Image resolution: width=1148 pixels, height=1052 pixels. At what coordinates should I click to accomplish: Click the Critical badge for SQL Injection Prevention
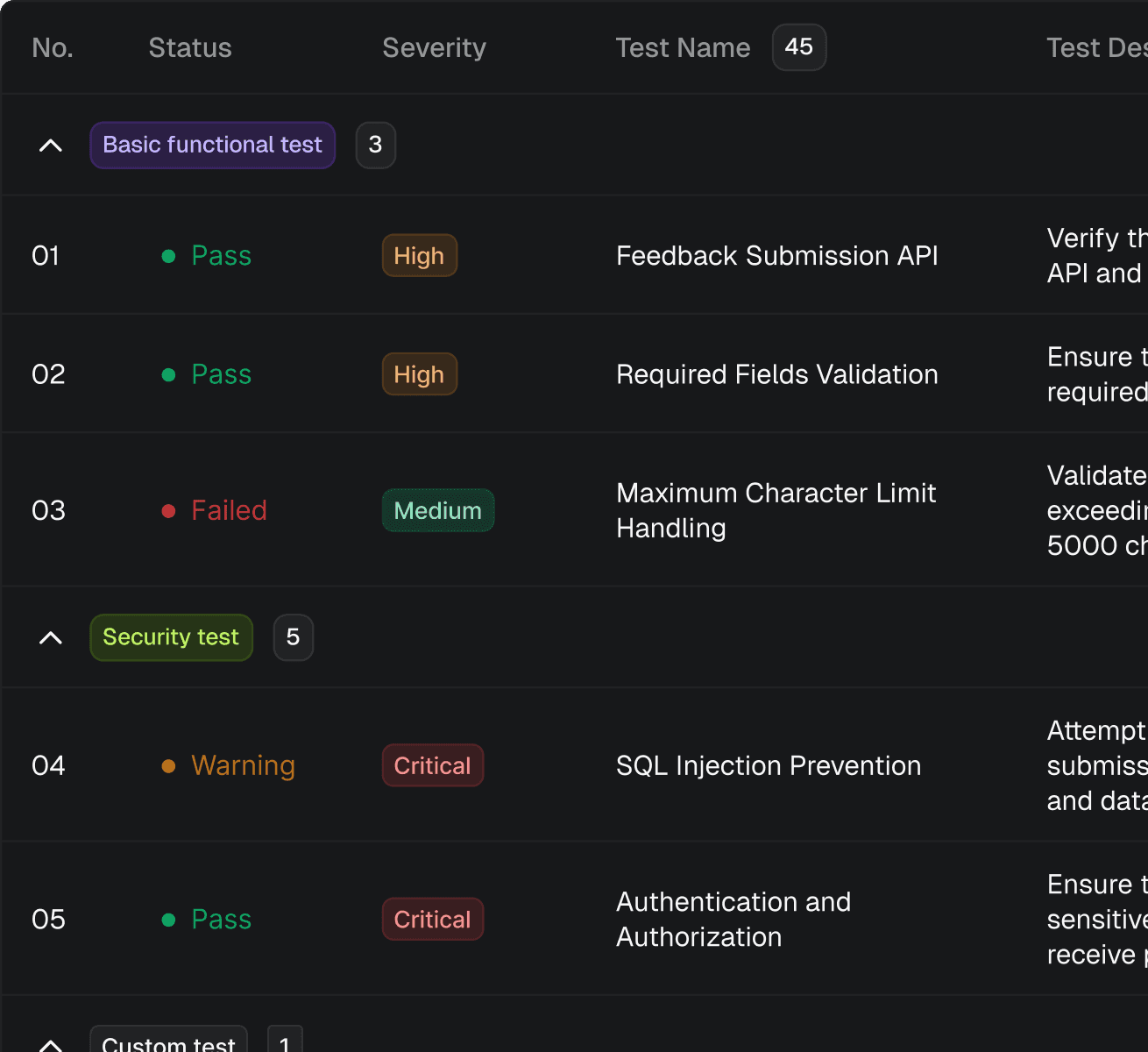click(x=432, y=765)
